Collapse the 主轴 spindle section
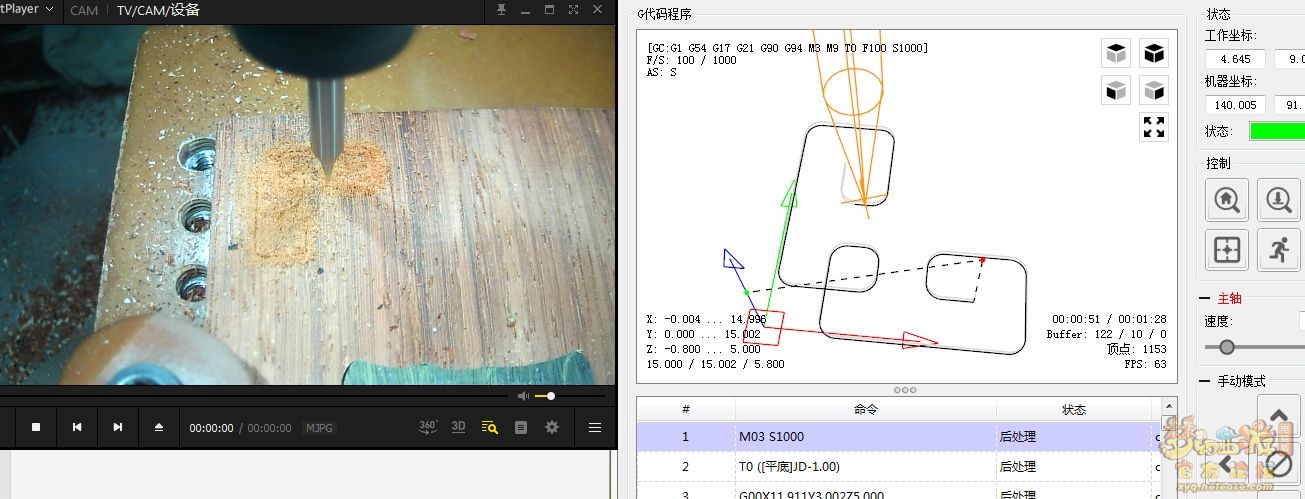 1204,298
